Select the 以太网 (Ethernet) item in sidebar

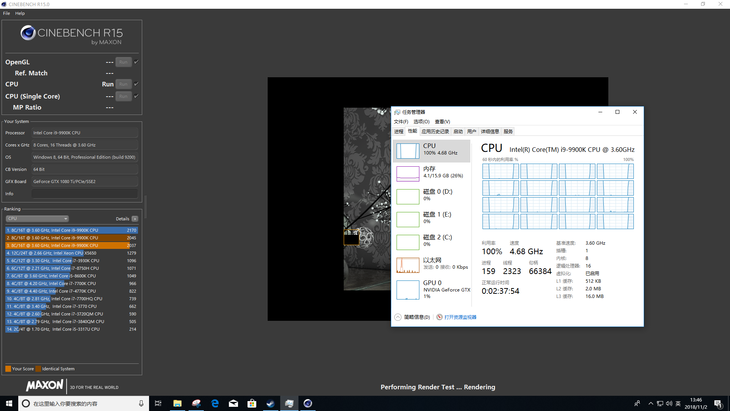(x=430, y=264)
